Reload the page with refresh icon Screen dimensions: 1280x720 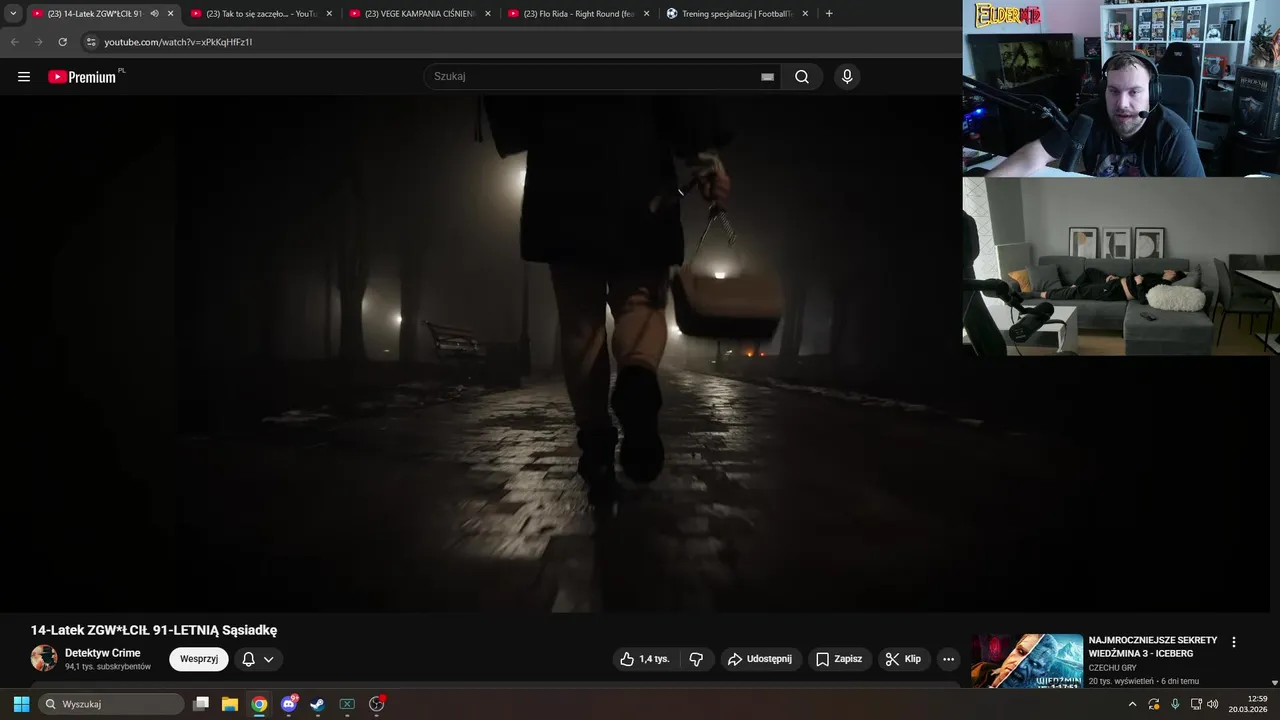62,42
